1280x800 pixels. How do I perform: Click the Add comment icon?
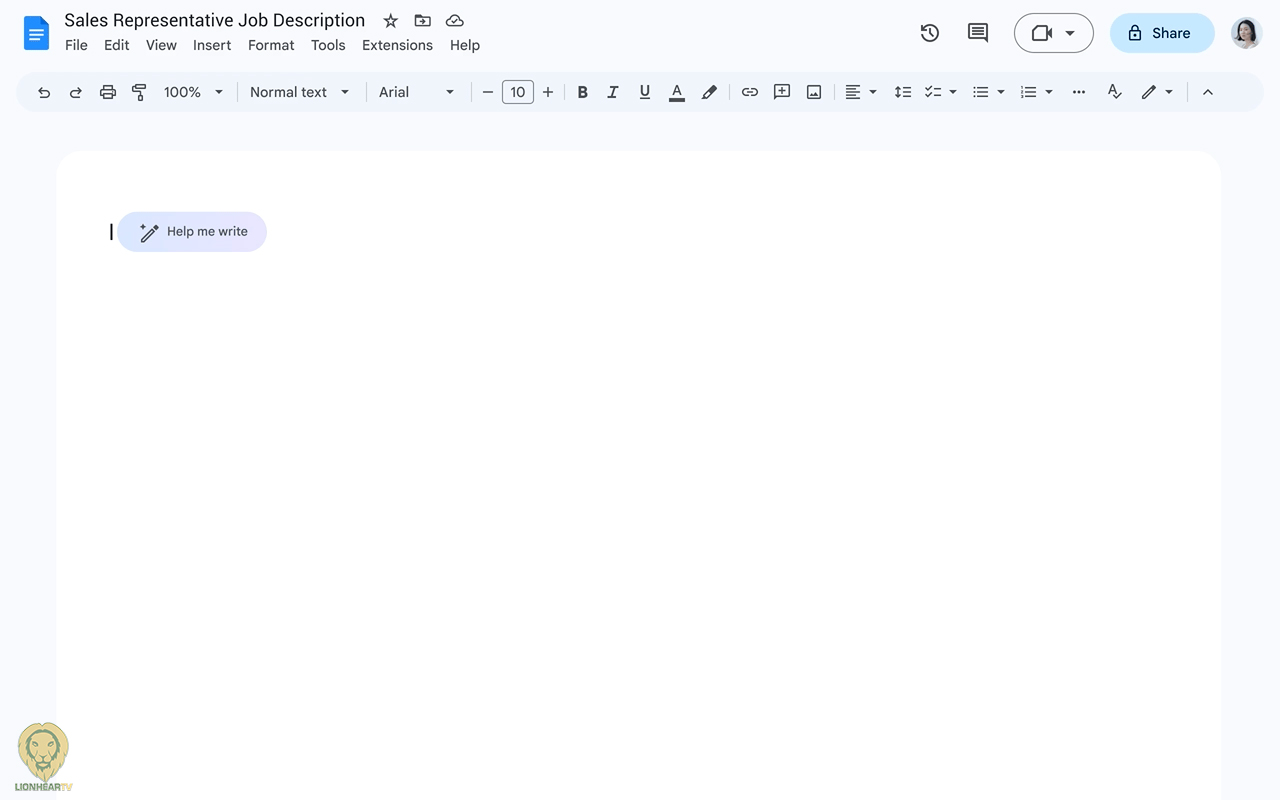pos(782,92)
